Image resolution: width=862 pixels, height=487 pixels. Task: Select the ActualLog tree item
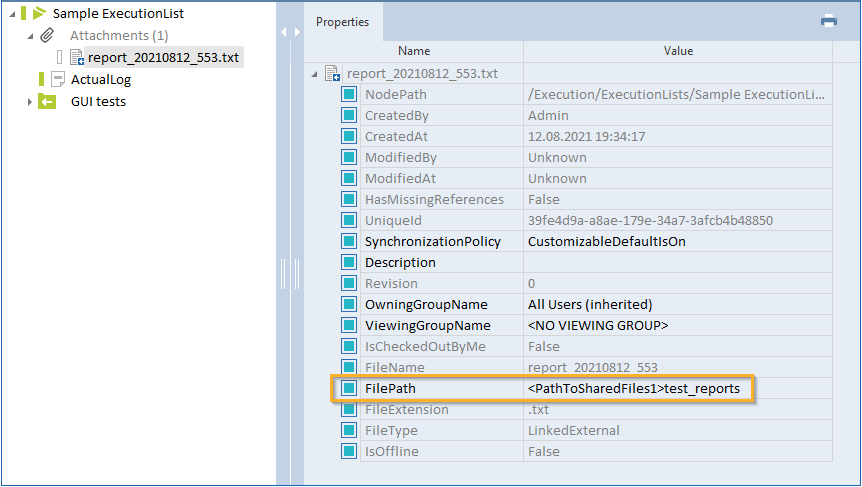point(100,79)
